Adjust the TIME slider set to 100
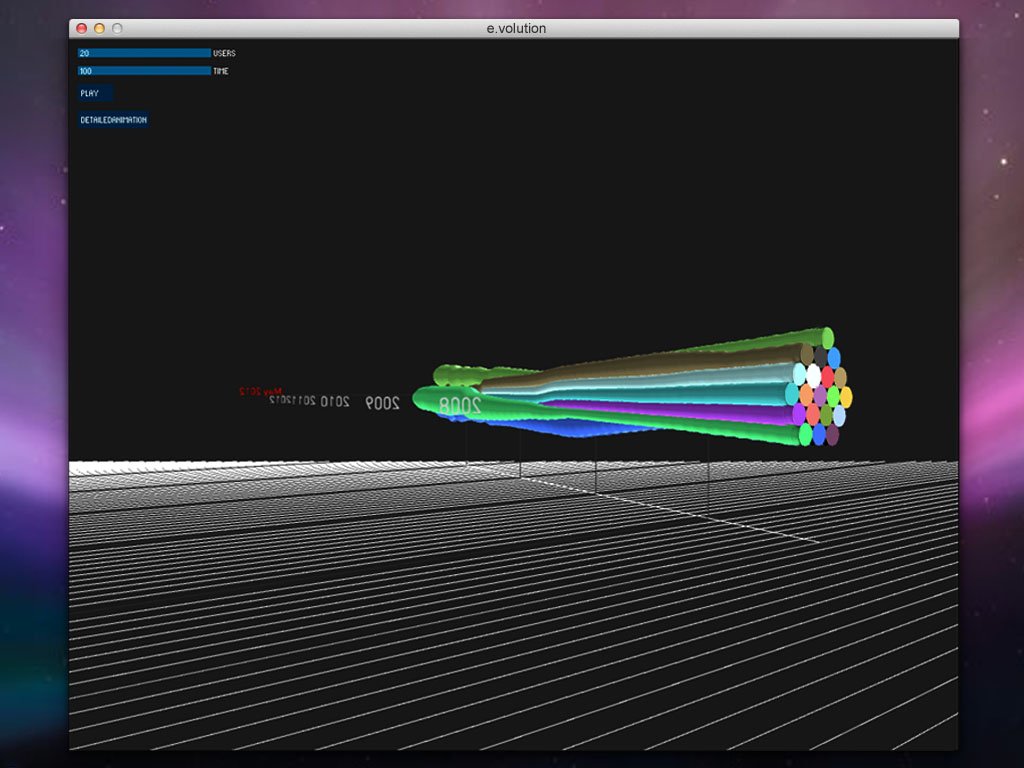The width and height of the screenshot is (1024, 768). click(144, 71)
